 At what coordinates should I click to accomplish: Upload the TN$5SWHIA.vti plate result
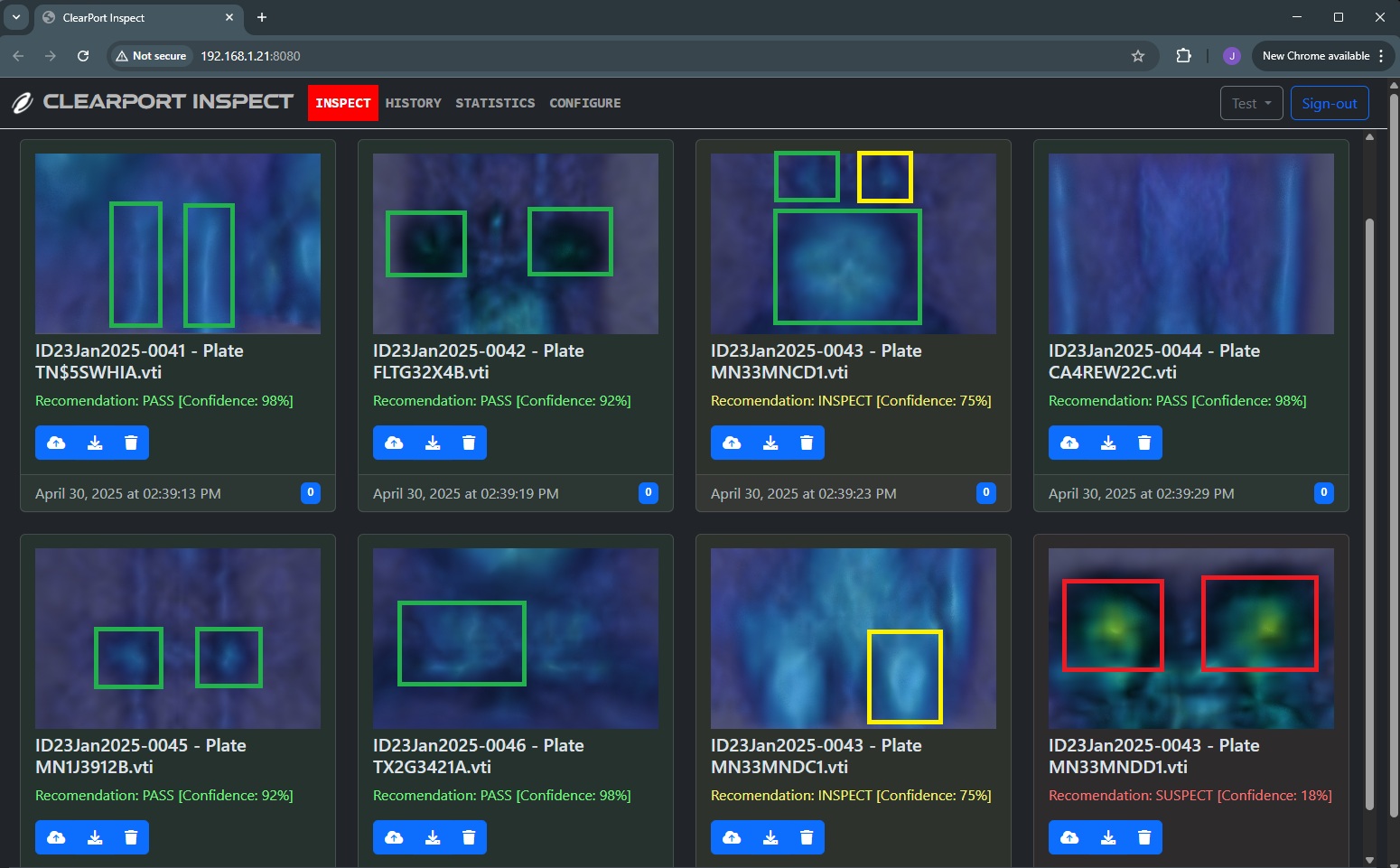tap(56, 443)
